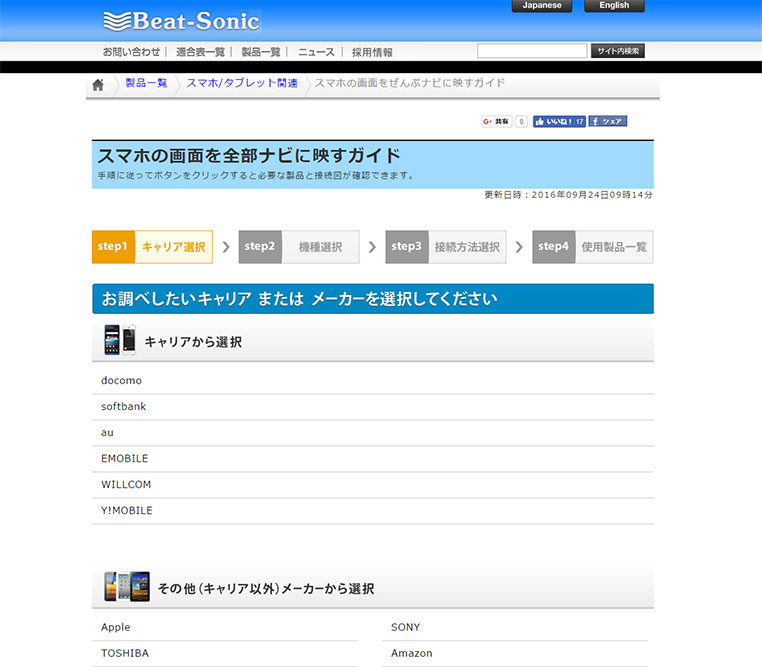Select the step1 キャリア選択 tab

[152, 247]
